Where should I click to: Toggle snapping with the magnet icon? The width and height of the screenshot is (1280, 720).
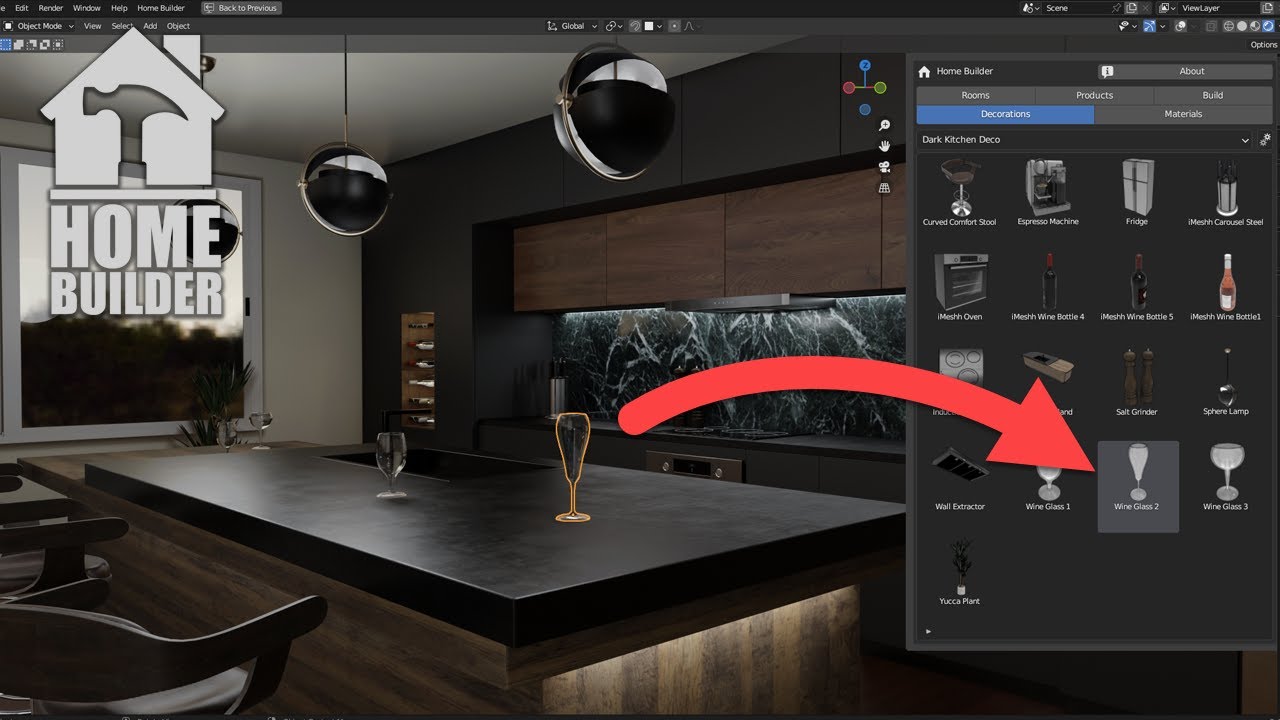633,26
